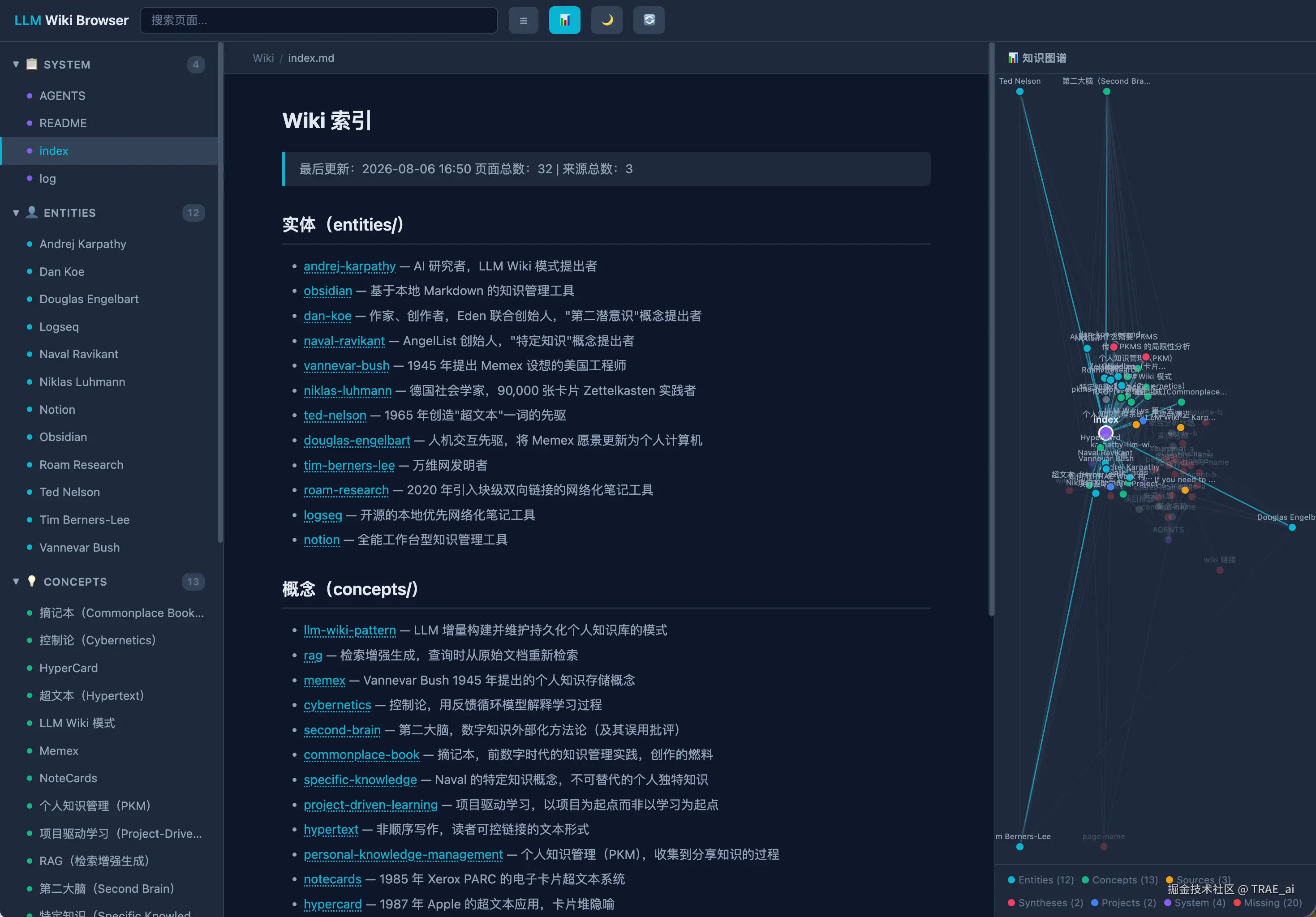Screen dimensions: 1316x917
Task: Click the refresh icon in the toolbar
Action: (649, 21)
